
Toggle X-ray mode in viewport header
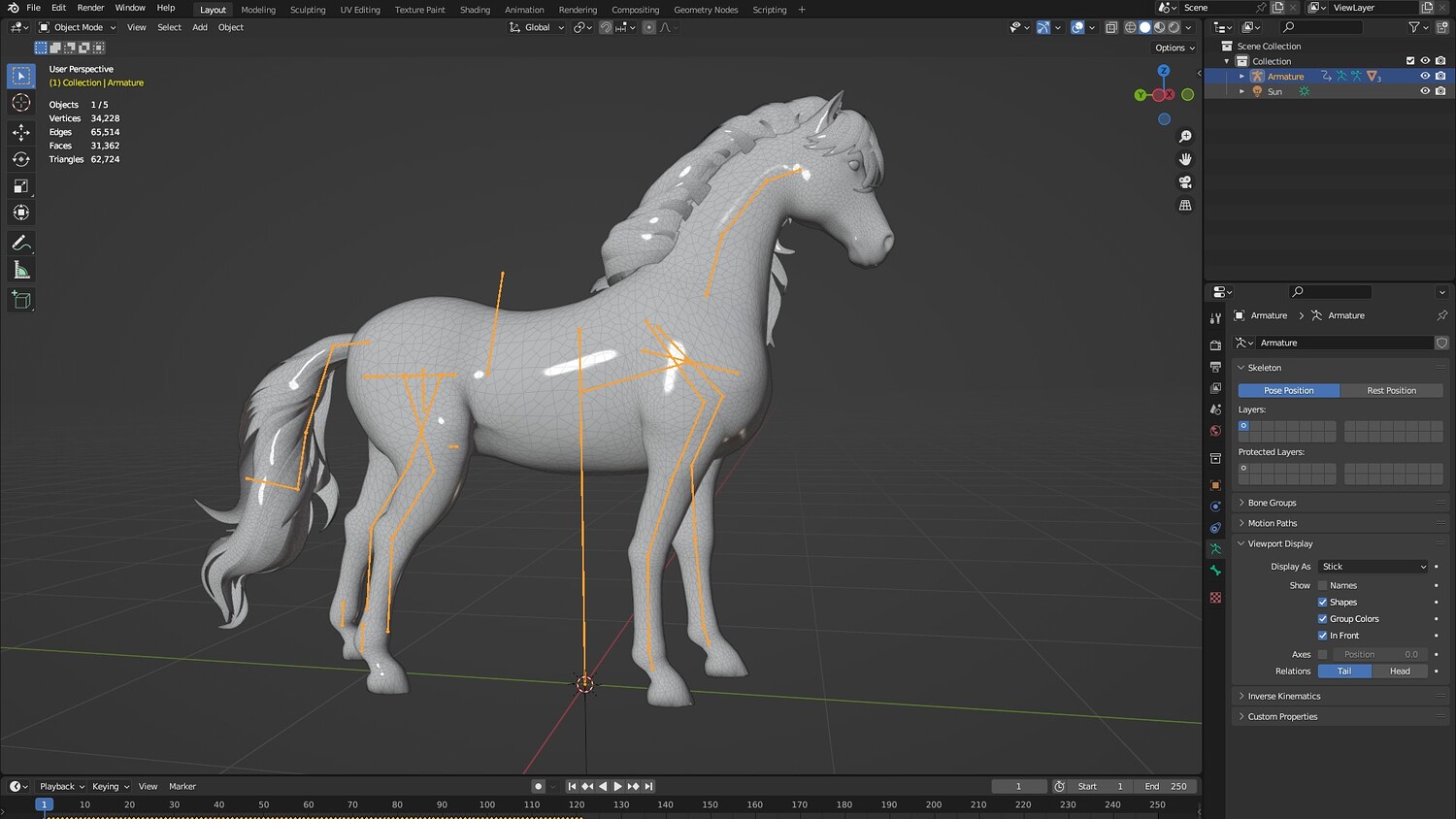click(1111, 27)
